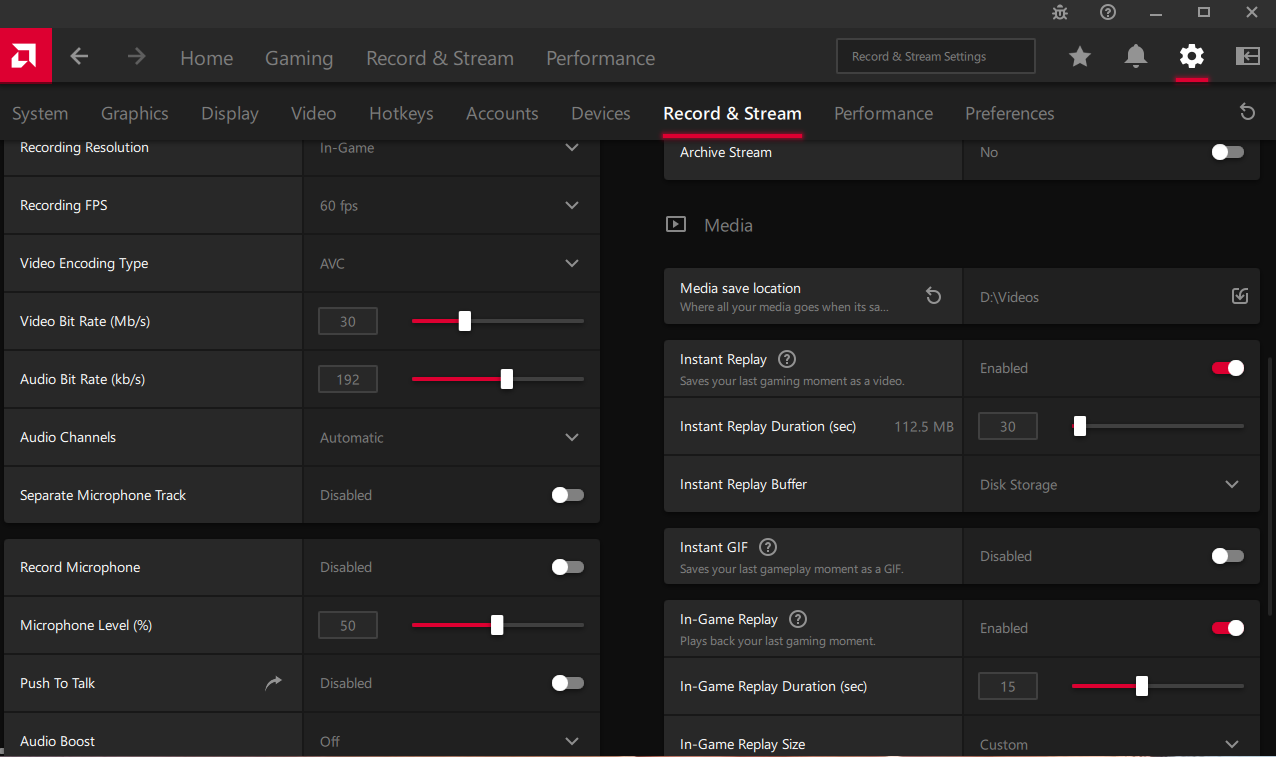
Task: Browse folders for Media save location
Action: point(1239,296)
